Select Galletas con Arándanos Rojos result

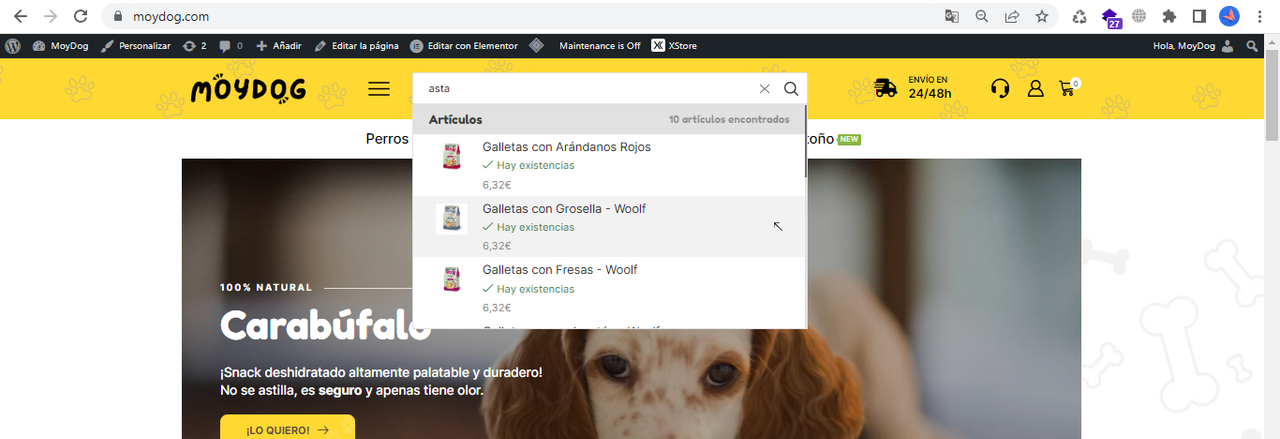point(609,165)
